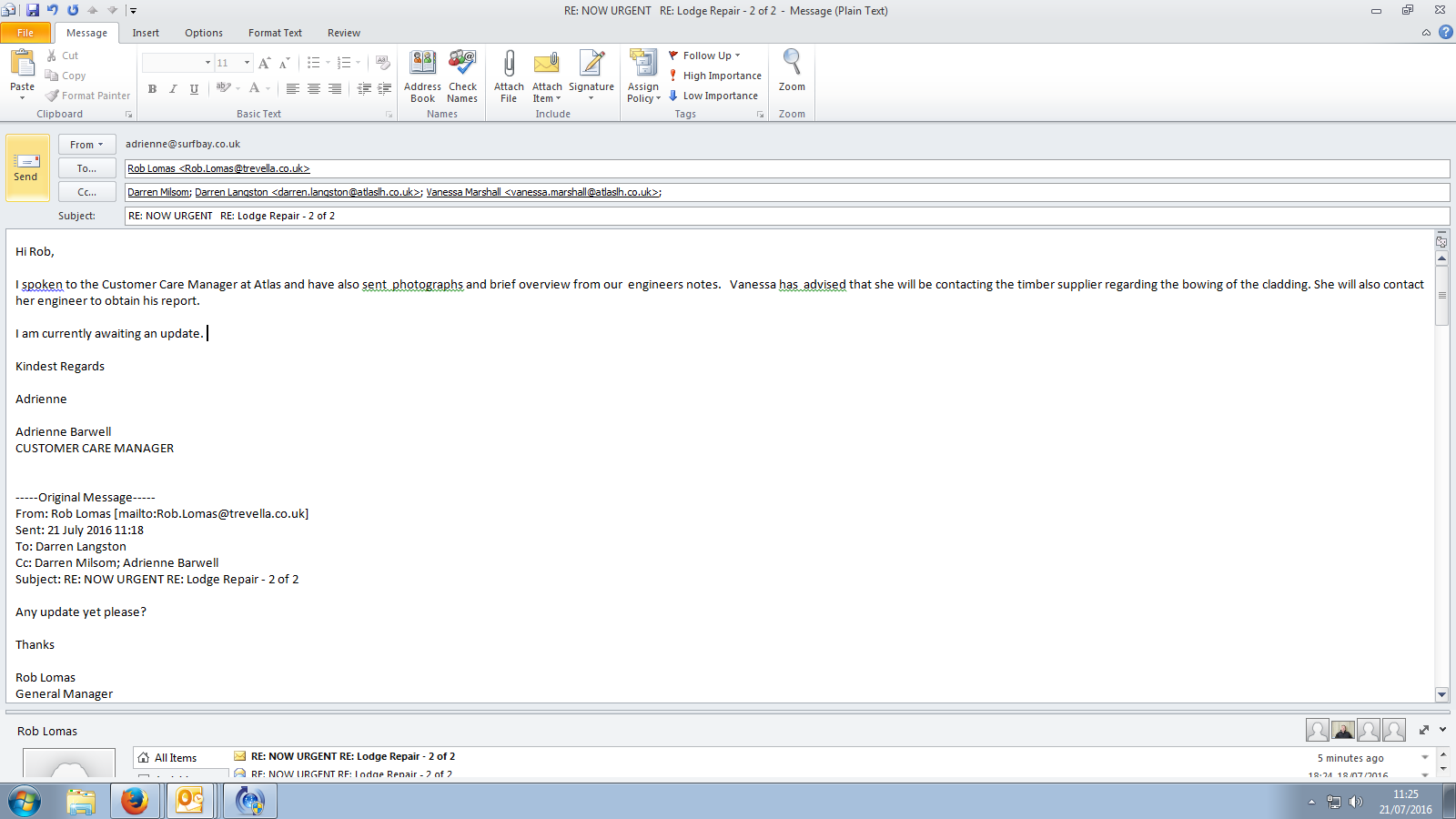Open the font name dropdown
The width and height of the screenshot is (1456, 819).
click(x=207, y=63)
